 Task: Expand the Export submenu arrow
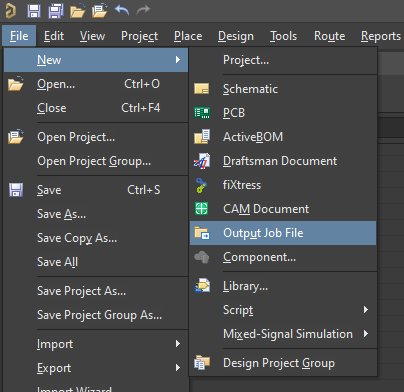pos(178,368)
